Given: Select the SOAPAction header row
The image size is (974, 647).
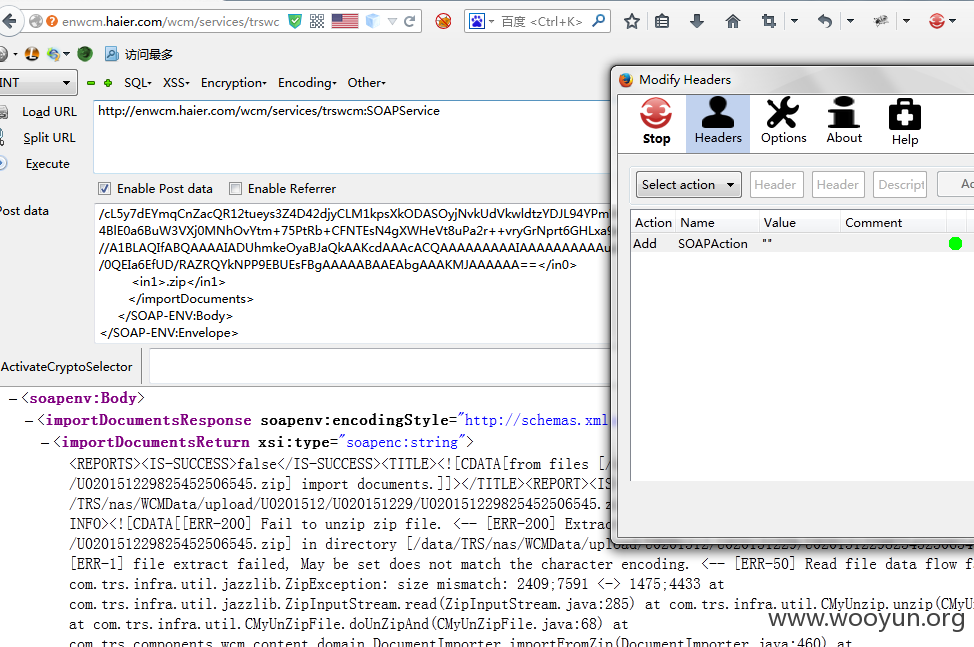Looking at the screenshot, I should point(802,243).
